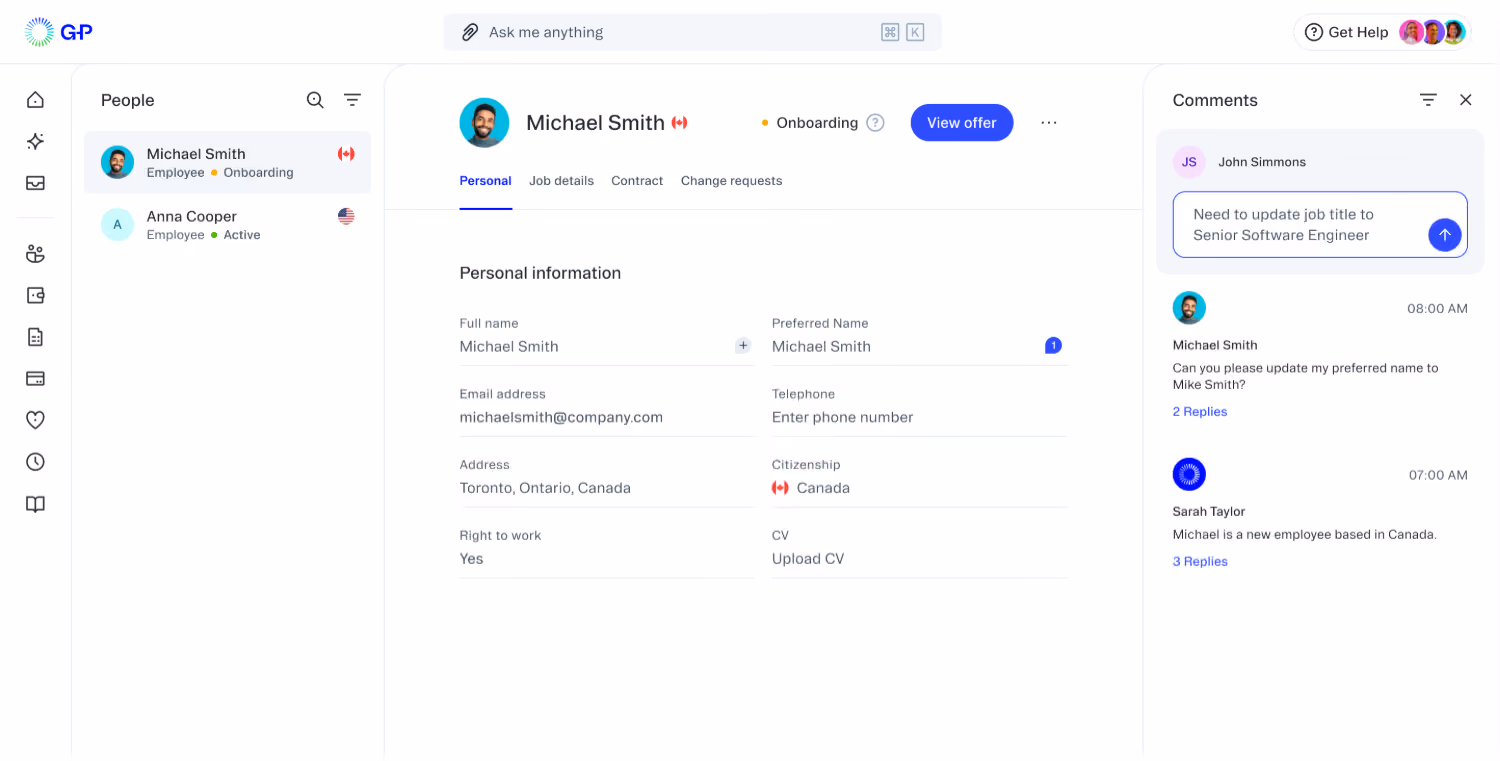Open the Payment card icon in sidebar

point(35,378)
